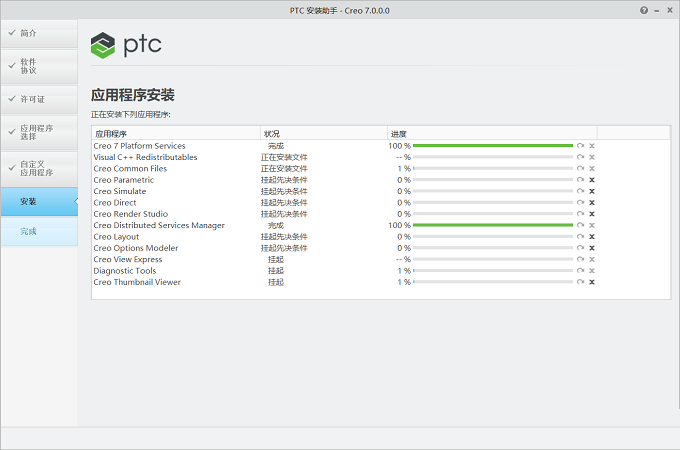Select the Creo Thumbnail Viewer row name
The height and width of the screenshot is (450, 680).
coord(137,282)
